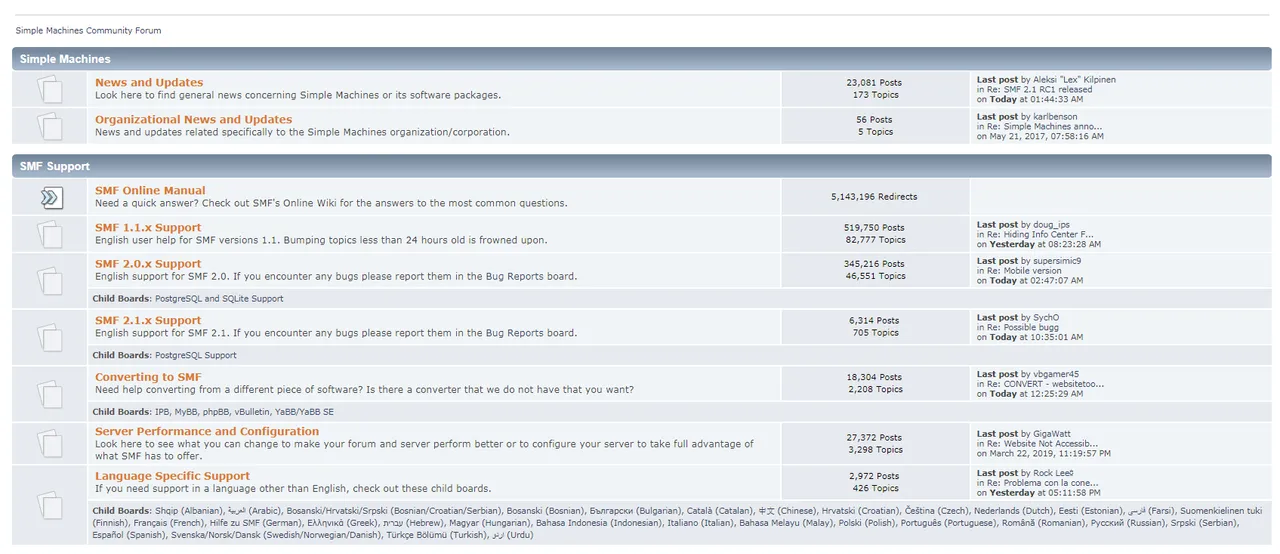Viewport: 1280px width, 554px height.
Task: Click the Simple Machines Community Forum breadcrumb
Action: click(x=88, y=31)
